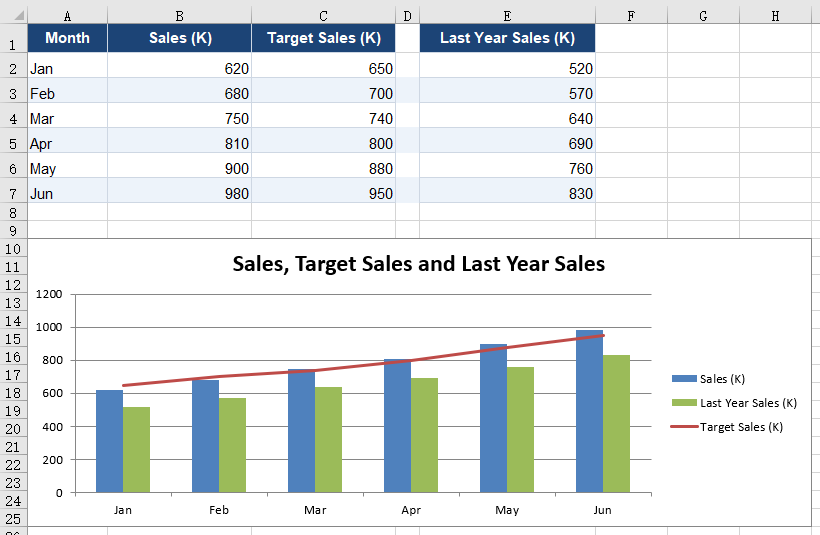Screen dimensions: 820x535
Task: Select the Apr cell in column A
Action: click(67, 141)
